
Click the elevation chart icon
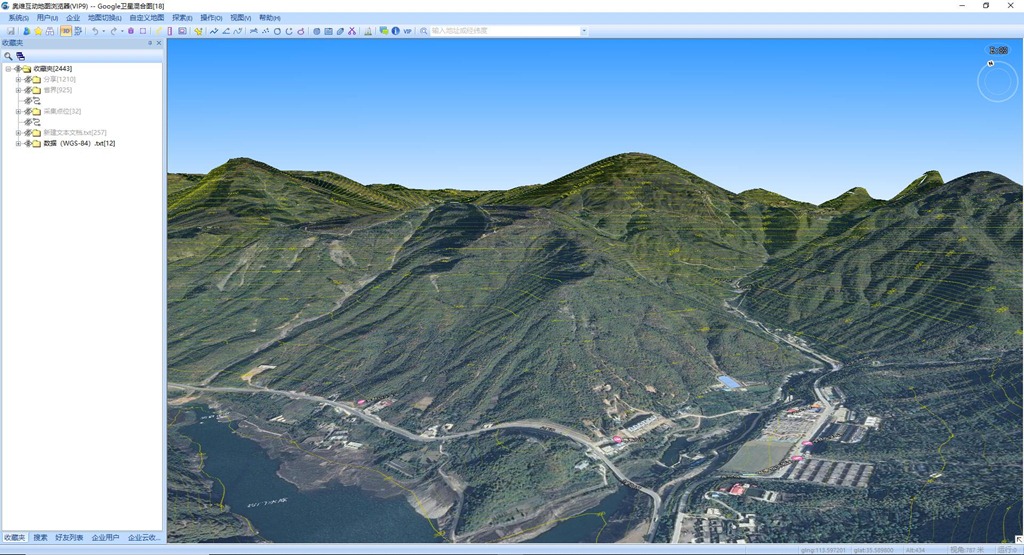point(368,31)
